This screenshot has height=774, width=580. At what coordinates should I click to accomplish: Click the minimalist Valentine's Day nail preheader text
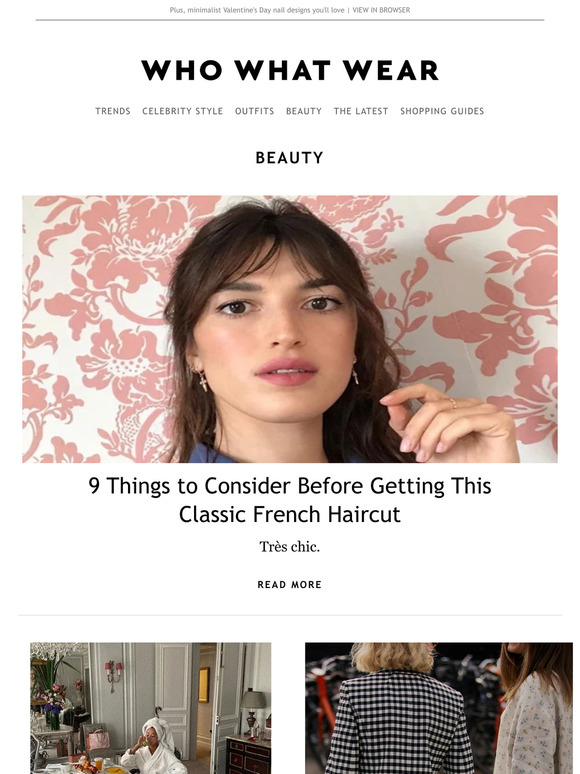coord(257,10)
